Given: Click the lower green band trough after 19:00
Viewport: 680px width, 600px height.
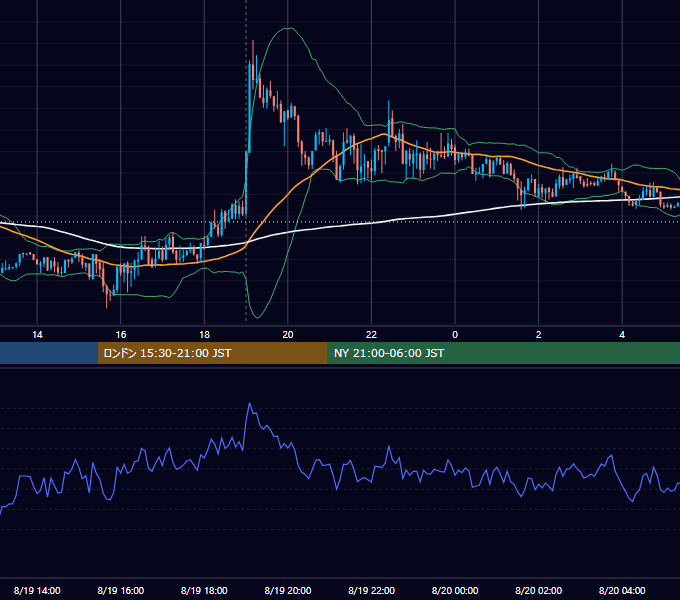Looking at the screenshot, I should pos(257,317).
